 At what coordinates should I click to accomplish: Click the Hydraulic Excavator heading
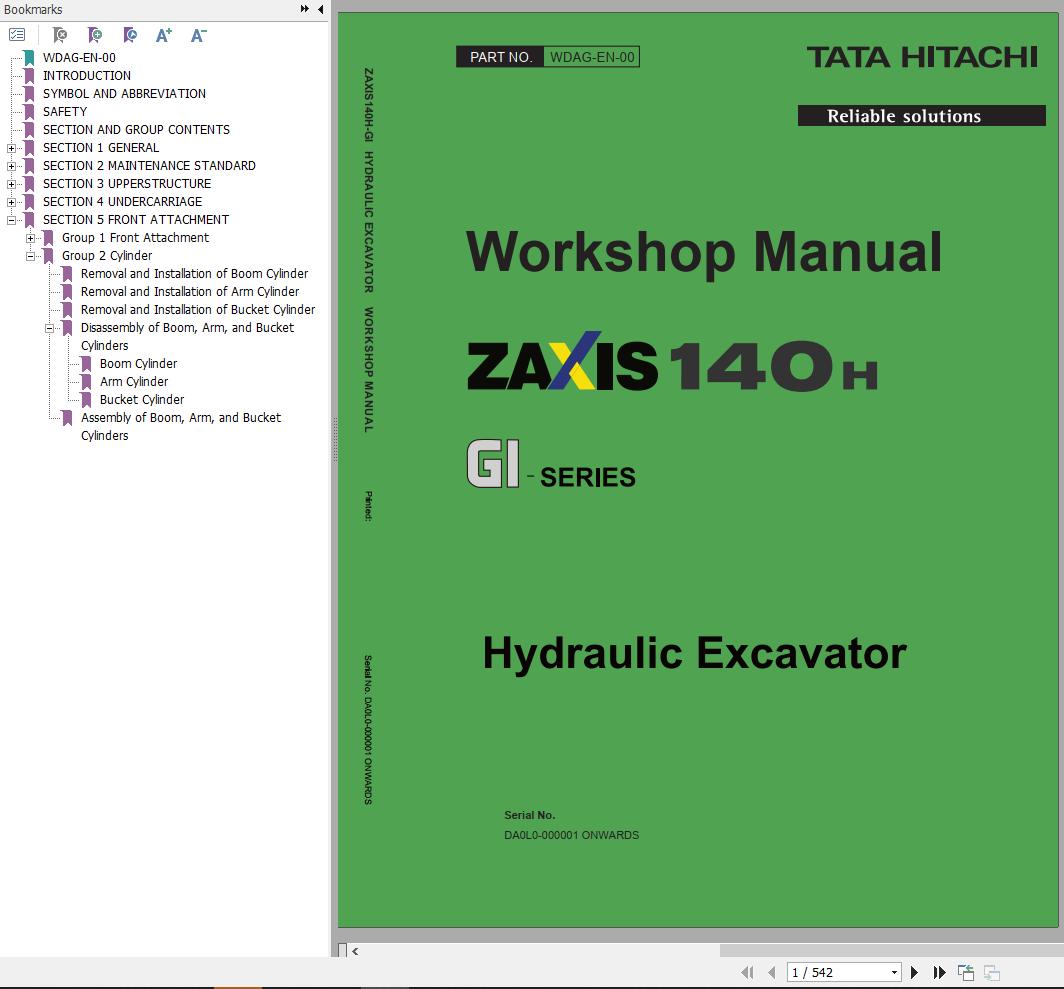click(x=694, y=653)
